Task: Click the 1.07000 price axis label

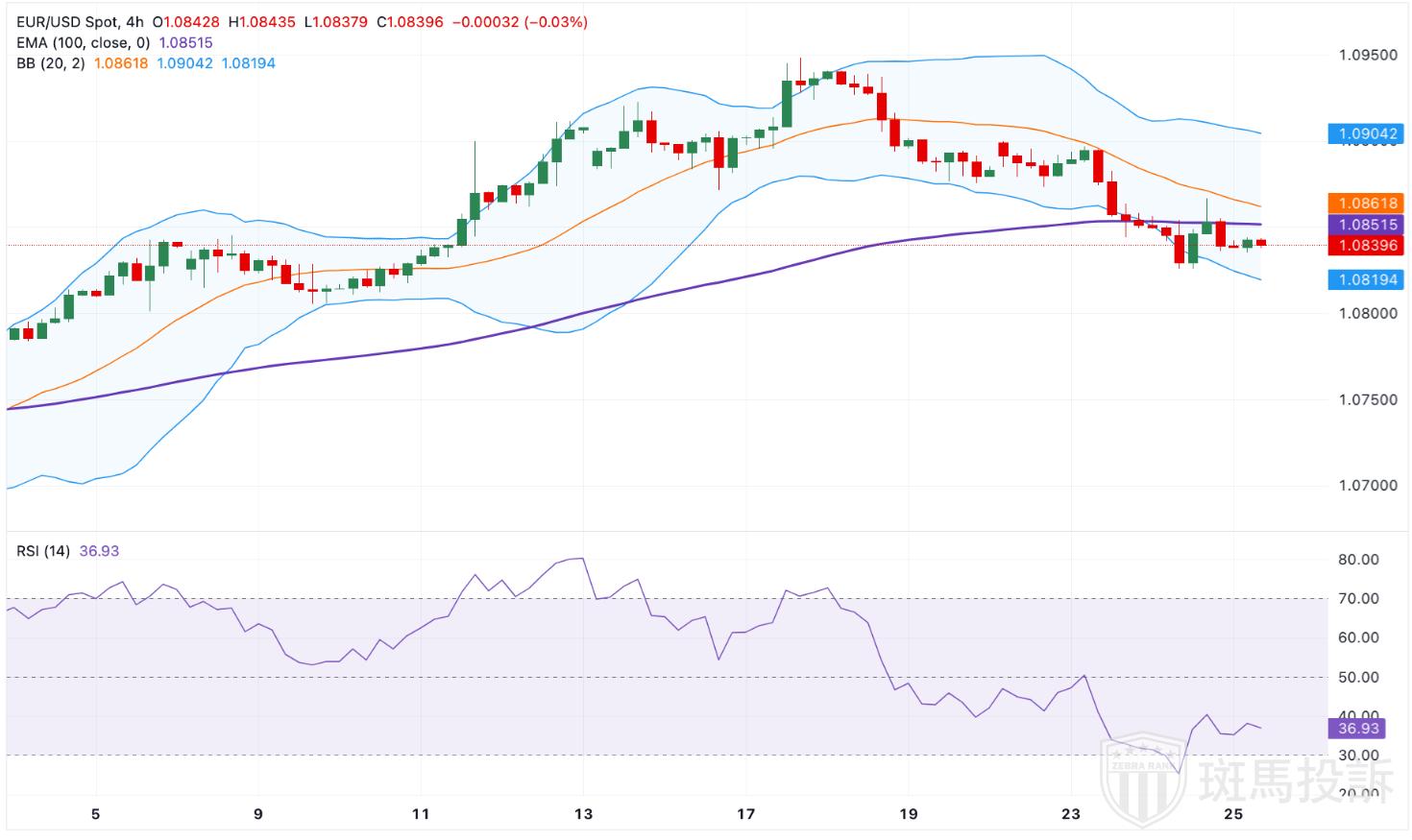Action: point(1368,486)
